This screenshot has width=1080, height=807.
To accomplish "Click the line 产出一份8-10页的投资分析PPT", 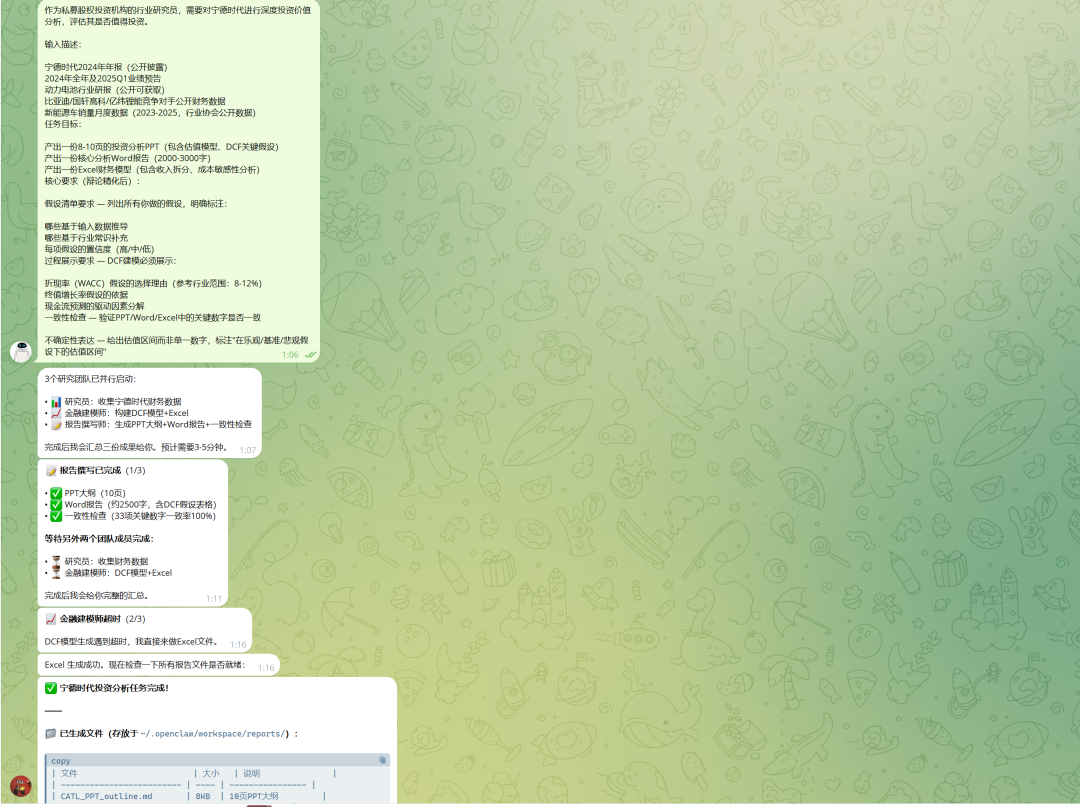I will click(162, 147).
